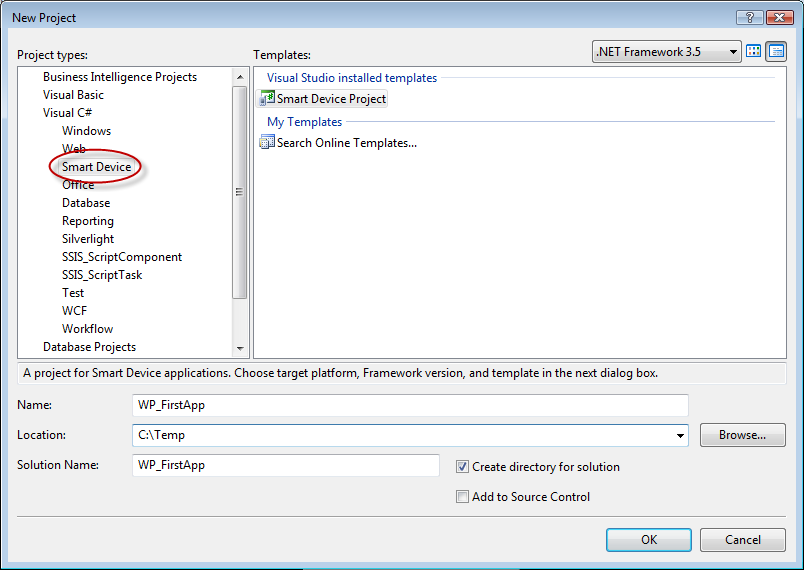Select Business Intelligence Projects type
Viewport: 804px width, 570px height.
click(x=120, y=77)
